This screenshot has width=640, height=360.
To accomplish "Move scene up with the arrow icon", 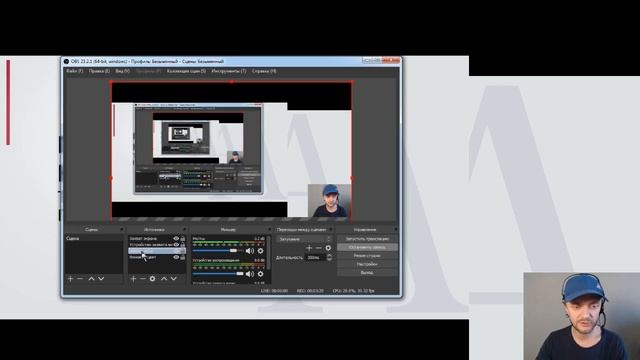I will (x=91, y=279).
